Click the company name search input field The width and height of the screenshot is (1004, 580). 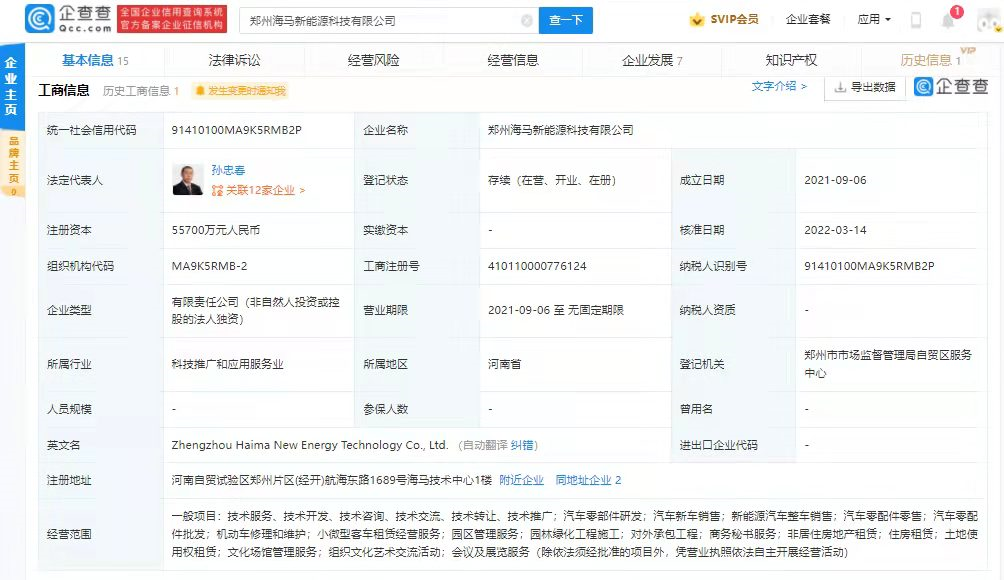[x=380, y=19]
